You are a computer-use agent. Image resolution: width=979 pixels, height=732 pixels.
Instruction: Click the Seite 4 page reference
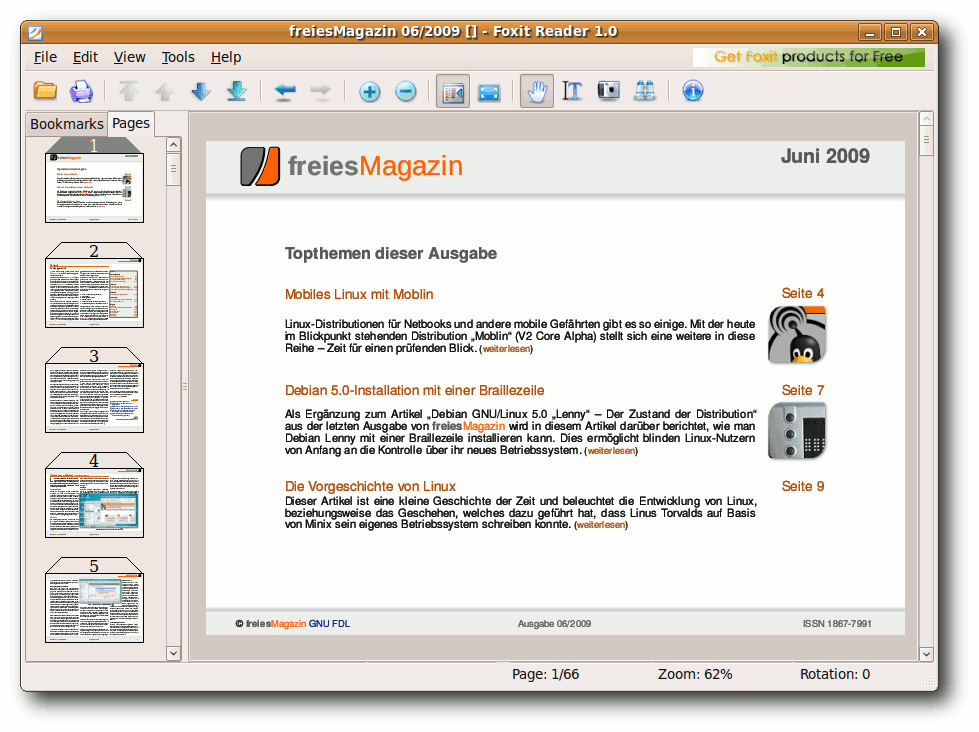803,294
